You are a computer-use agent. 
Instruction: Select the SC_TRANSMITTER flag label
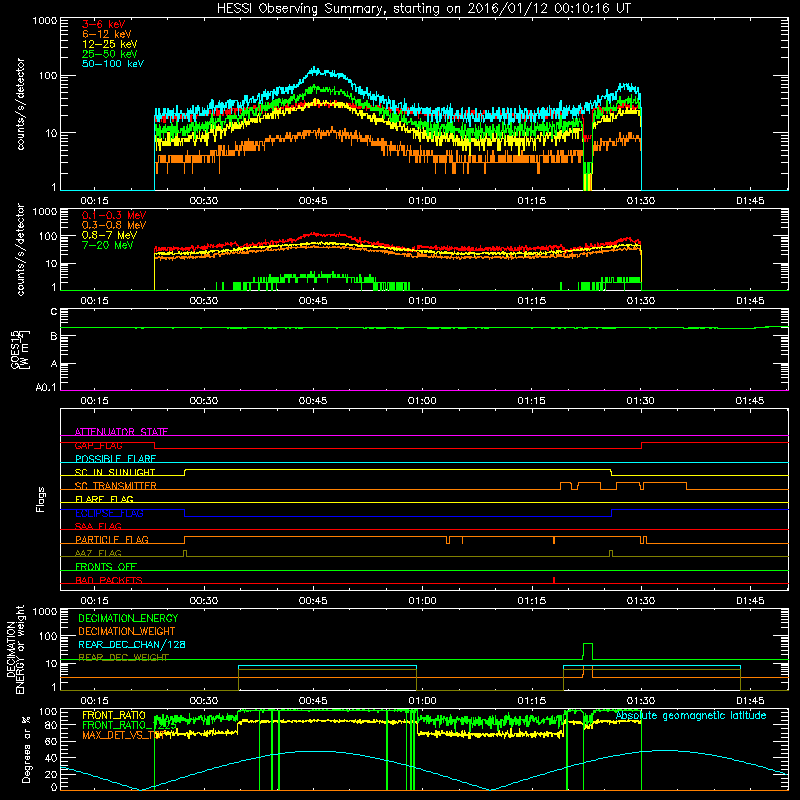[x=116, y=486]
